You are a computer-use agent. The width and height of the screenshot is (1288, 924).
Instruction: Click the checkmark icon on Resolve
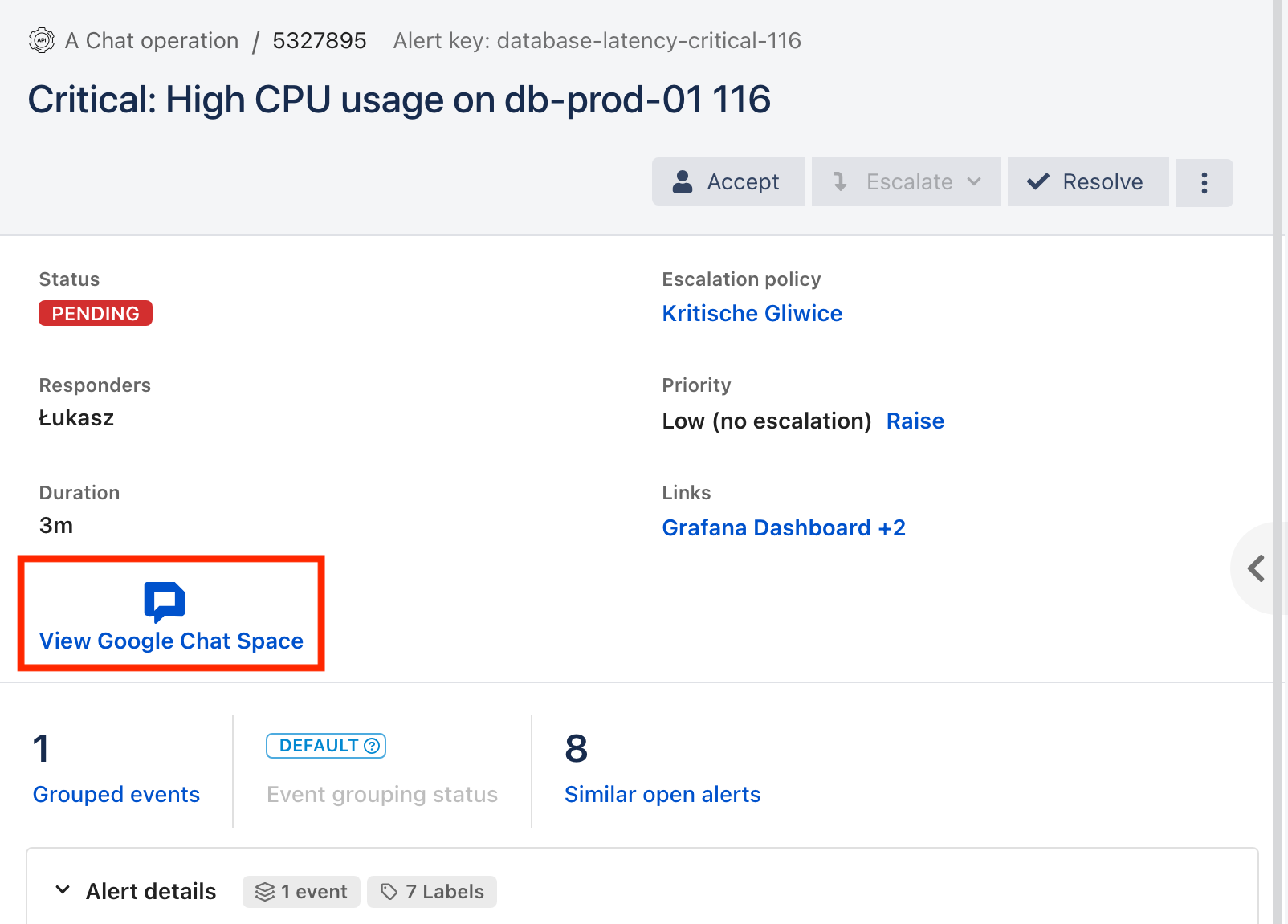click(x=1037, y=182)
